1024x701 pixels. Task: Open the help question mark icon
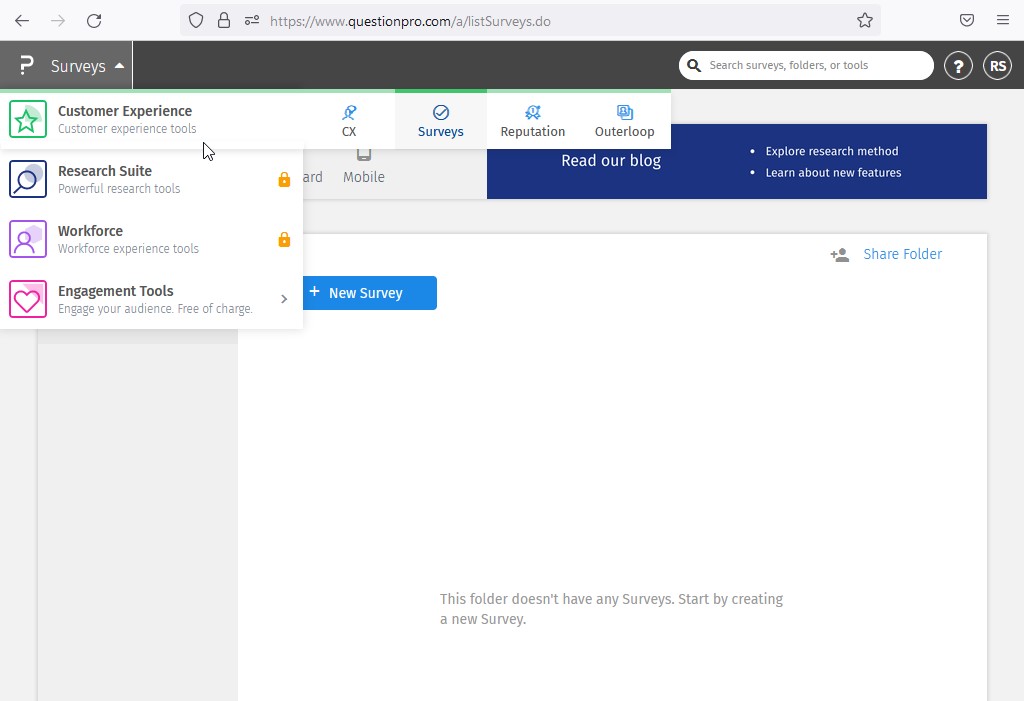click(958, 66)
